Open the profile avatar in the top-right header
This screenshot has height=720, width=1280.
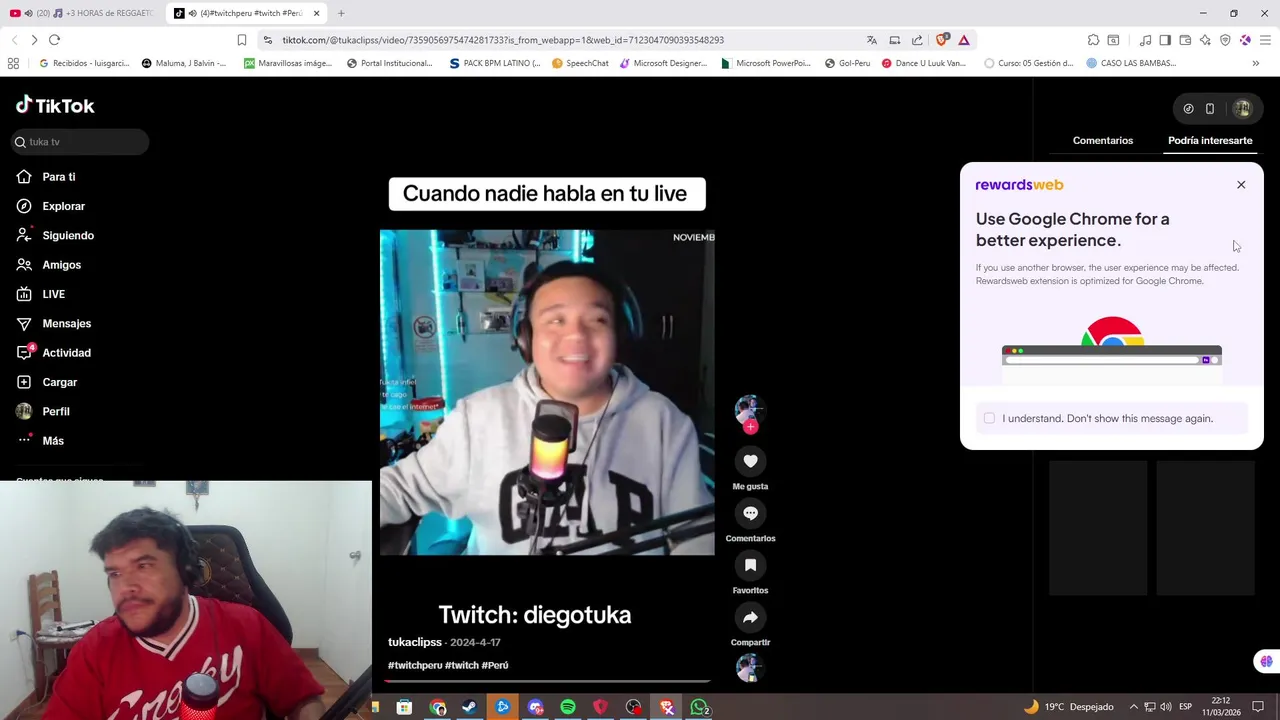click(1242, 108)
